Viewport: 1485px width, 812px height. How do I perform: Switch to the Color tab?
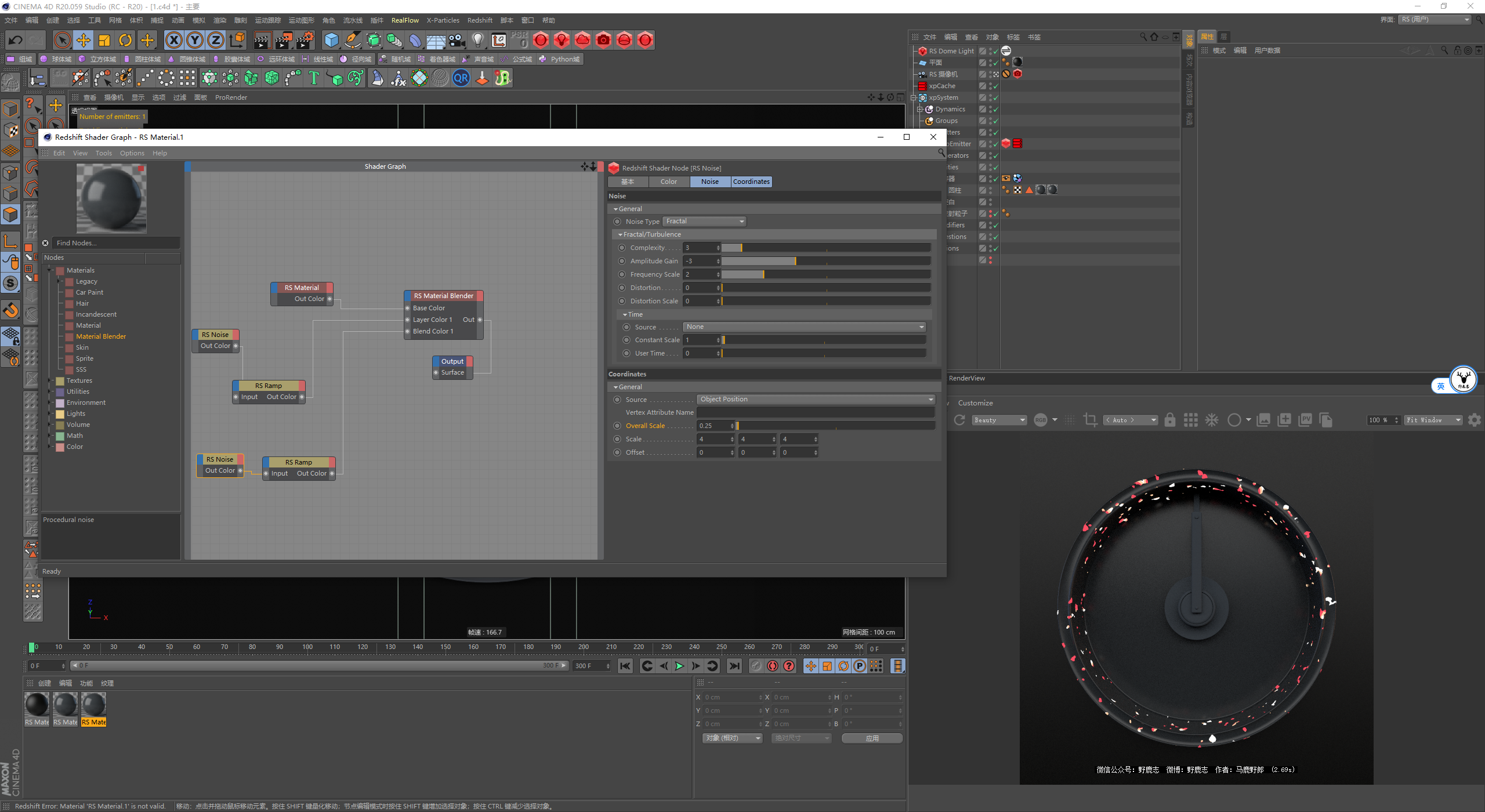[x=668, y=182]
